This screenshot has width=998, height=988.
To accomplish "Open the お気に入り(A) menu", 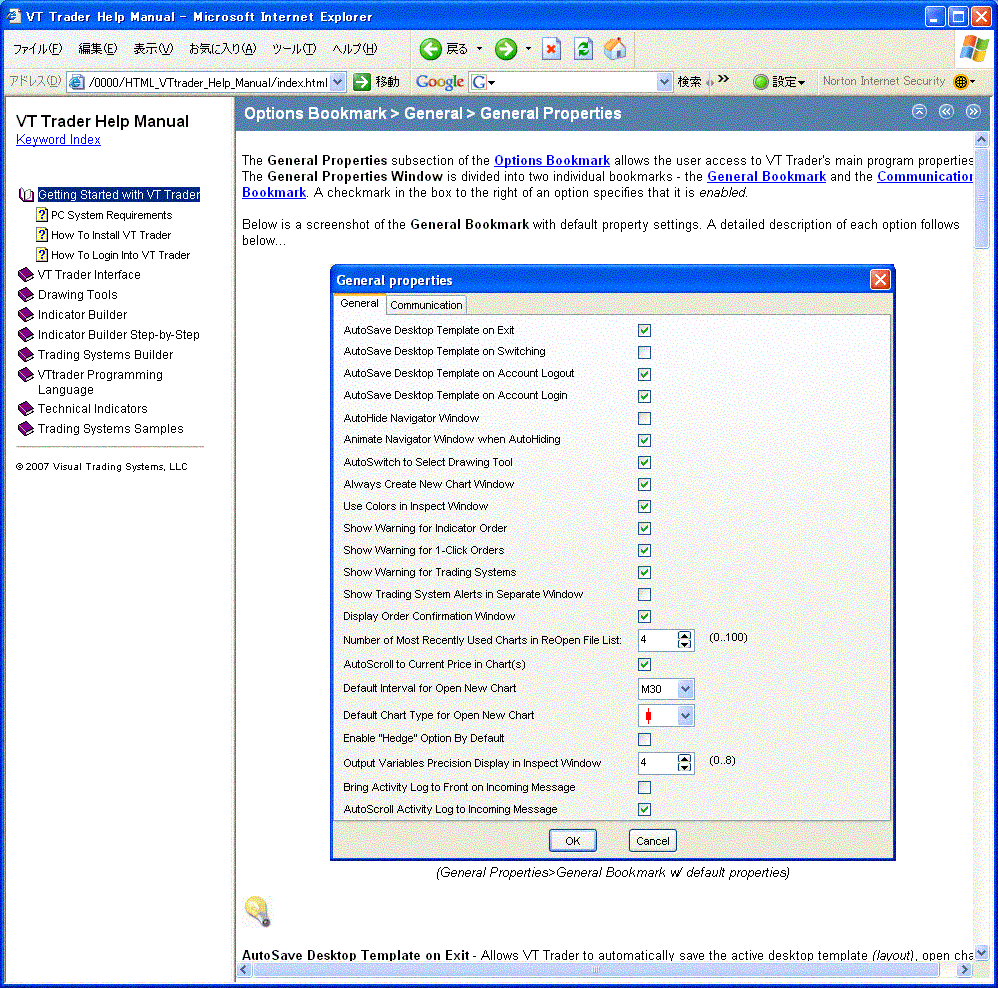I will click(x=222, y=48).
